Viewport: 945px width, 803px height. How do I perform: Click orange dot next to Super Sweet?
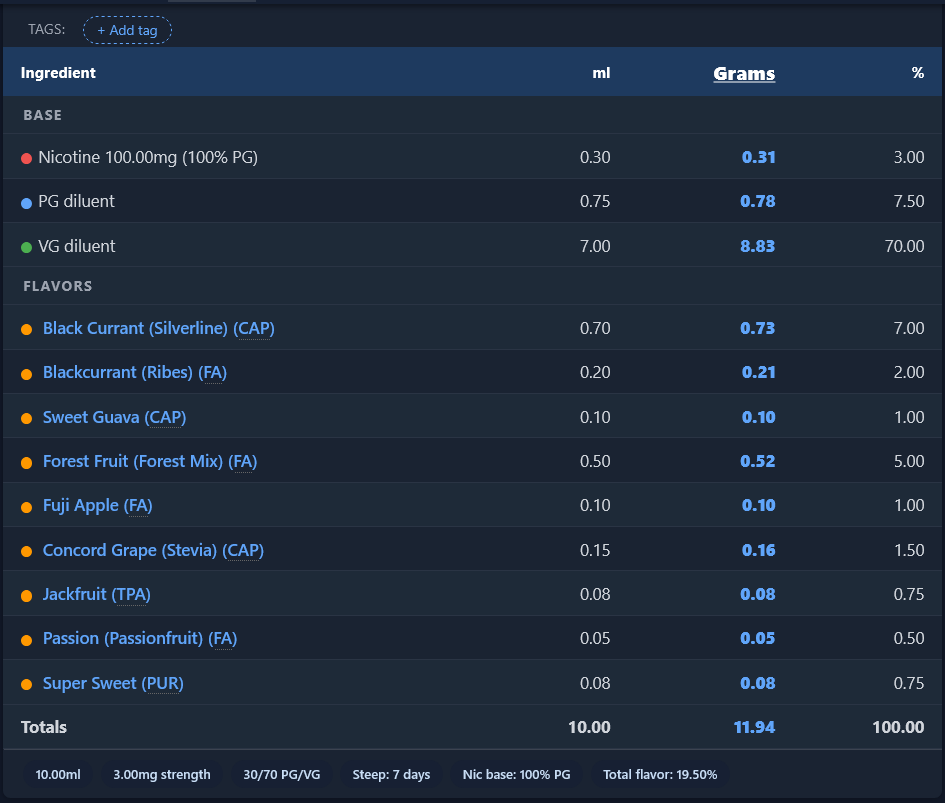[x=26, y=684]
